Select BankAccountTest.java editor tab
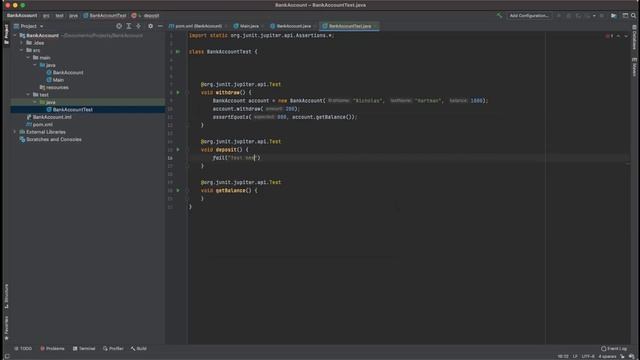The image size is (640, 360). (350, 26)
